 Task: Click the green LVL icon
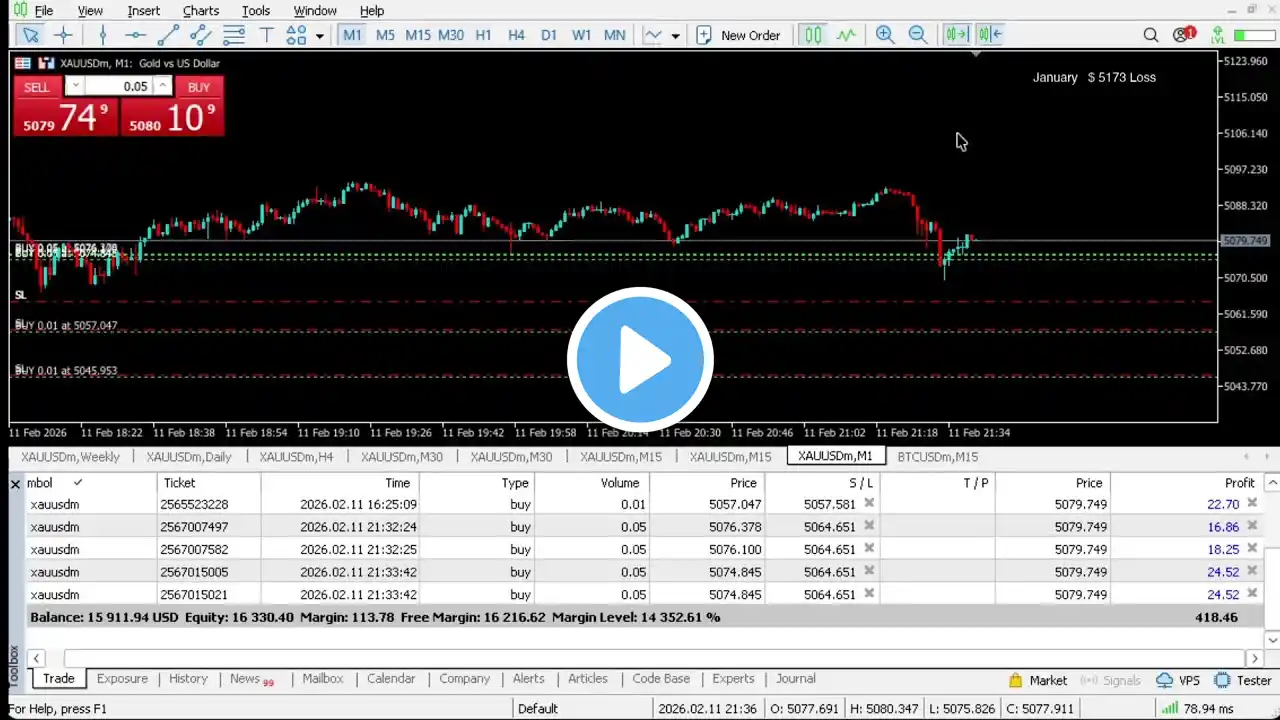(1218, 35)
